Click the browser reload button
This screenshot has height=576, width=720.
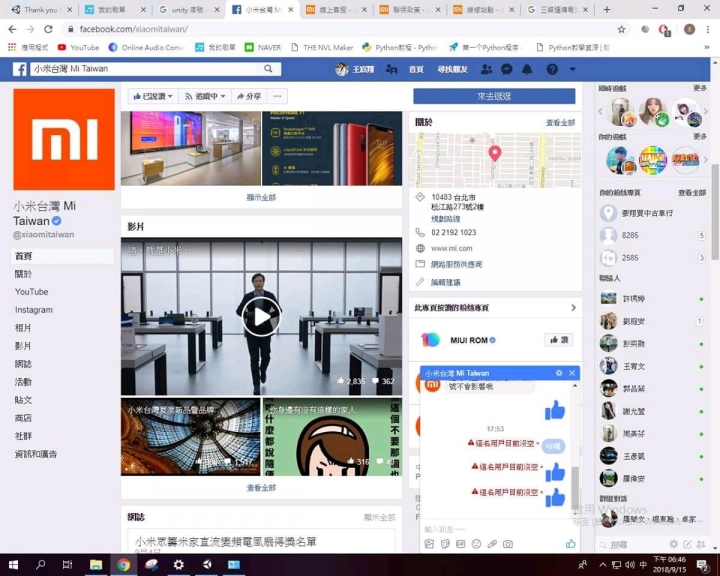click(48, 29)
